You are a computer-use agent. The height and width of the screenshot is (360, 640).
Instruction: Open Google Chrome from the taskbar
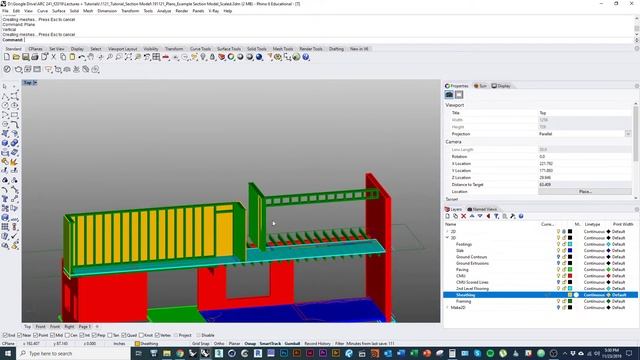pyautogui.click(x=180, y=353)
